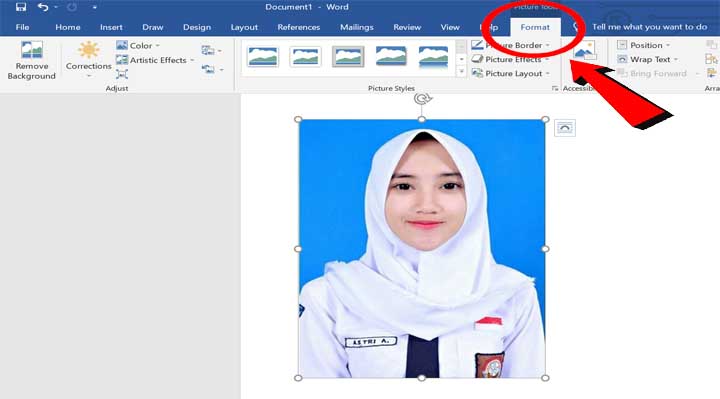Apply the second picture style thumbnail
720x399 pixels.
click(x=305, y=56)
